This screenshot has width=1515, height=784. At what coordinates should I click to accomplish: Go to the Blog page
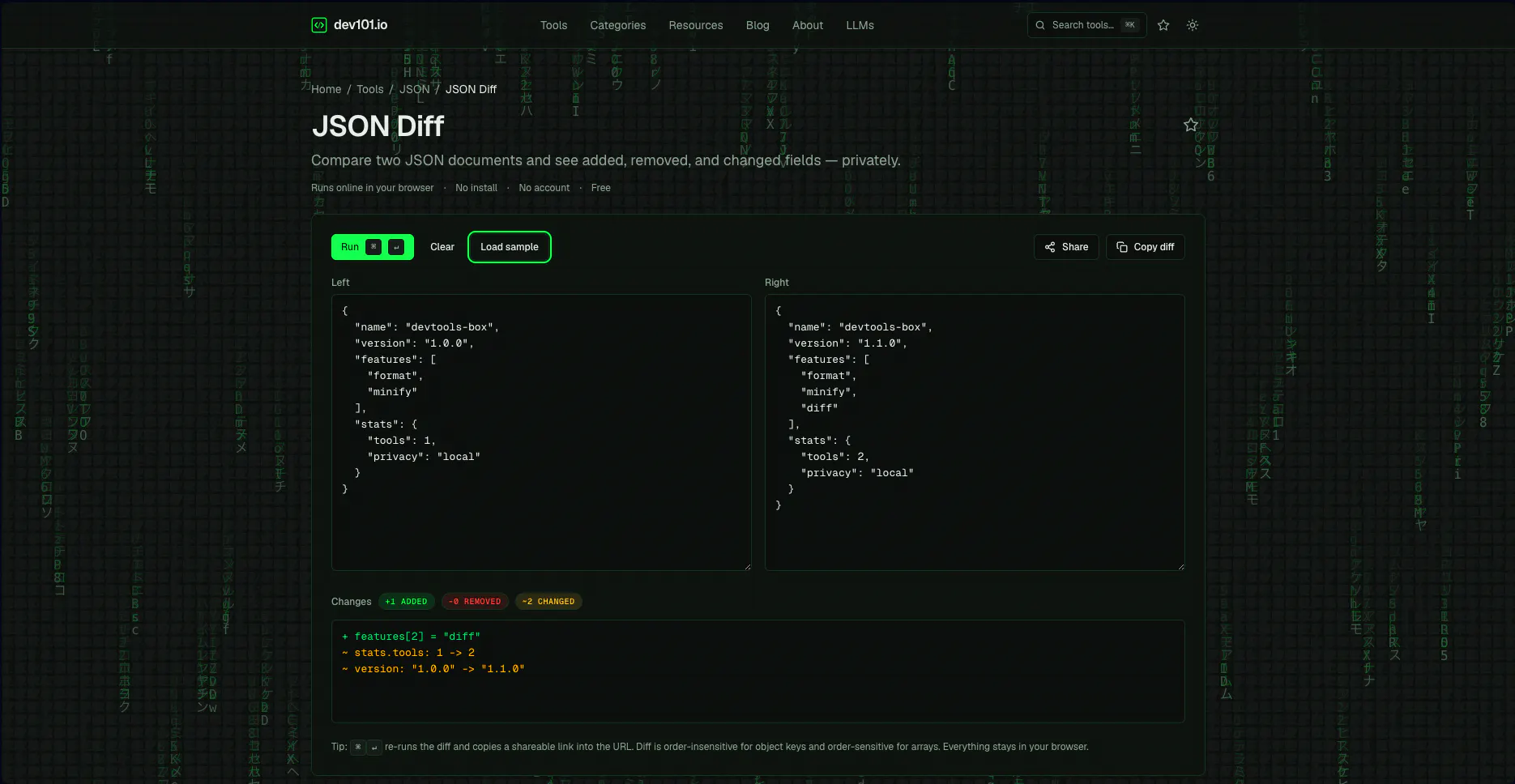[x=757, y=25]
